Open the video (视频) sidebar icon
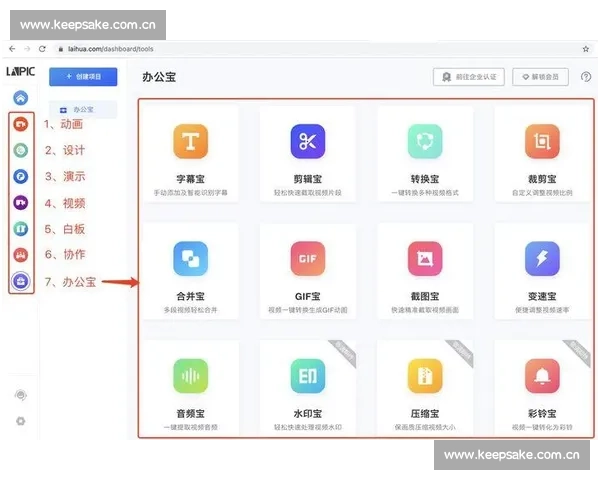 point(21,202)
